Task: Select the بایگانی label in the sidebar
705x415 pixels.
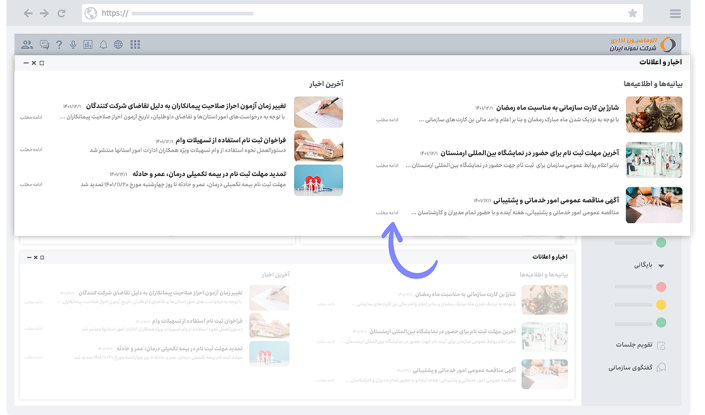Action: 643,265
